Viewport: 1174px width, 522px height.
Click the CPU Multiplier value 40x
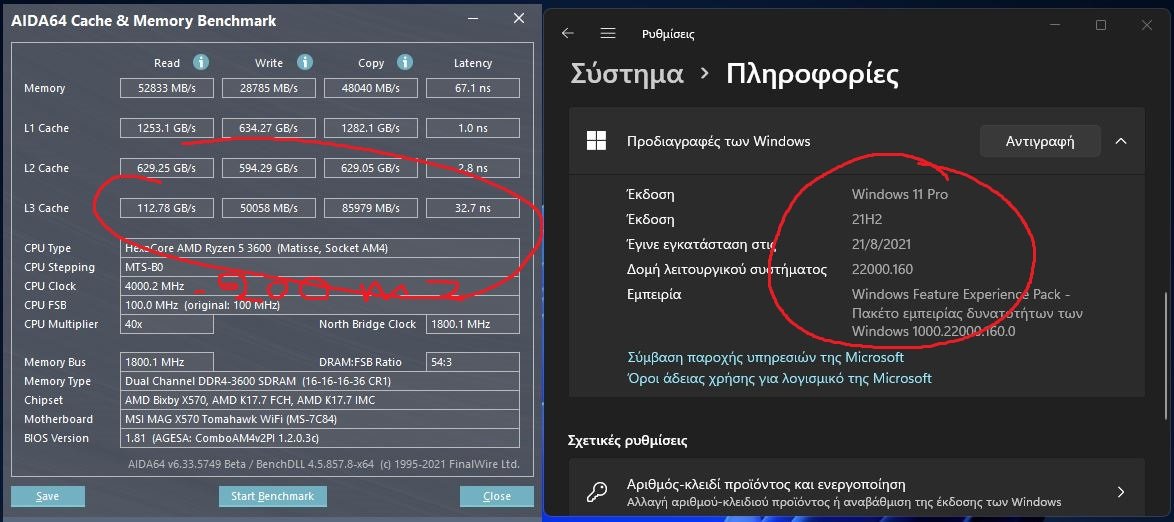[x=167, y=324]
